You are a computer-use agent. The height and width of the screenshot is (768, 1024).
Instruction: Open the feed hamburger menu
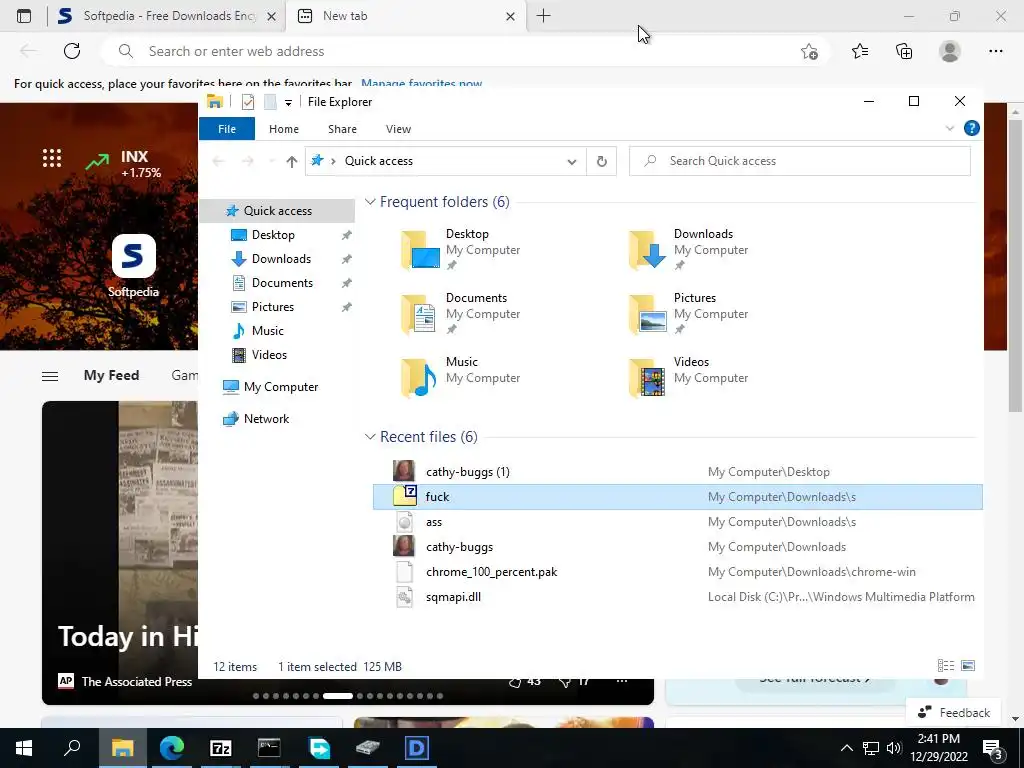tap(50, 376)
